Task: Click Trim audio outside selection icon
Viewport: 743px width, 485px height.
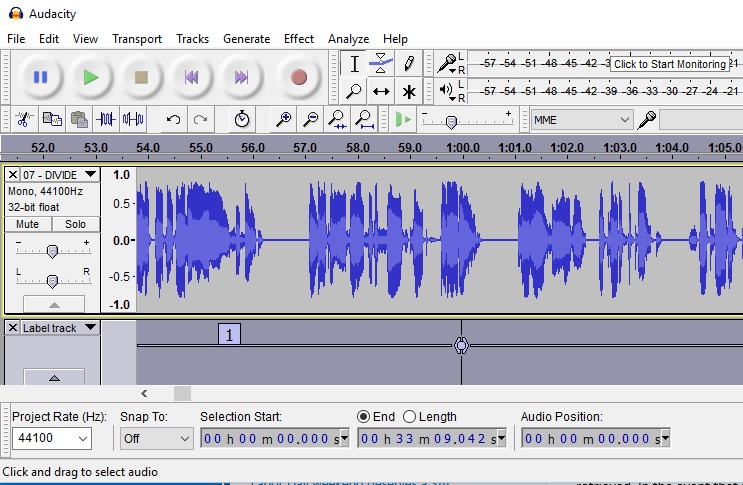Action: (106, 119)
